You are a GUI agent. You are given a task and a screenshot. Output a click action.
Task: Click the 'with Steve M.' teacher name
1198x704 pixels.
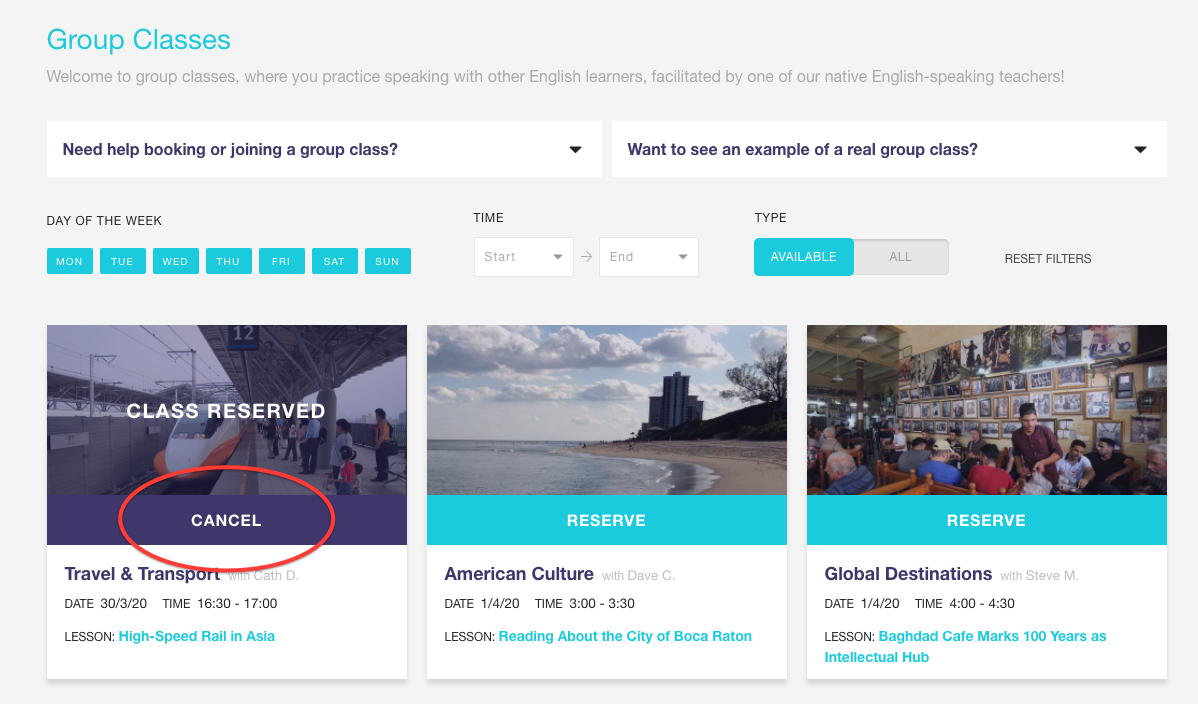[1039, 576]
